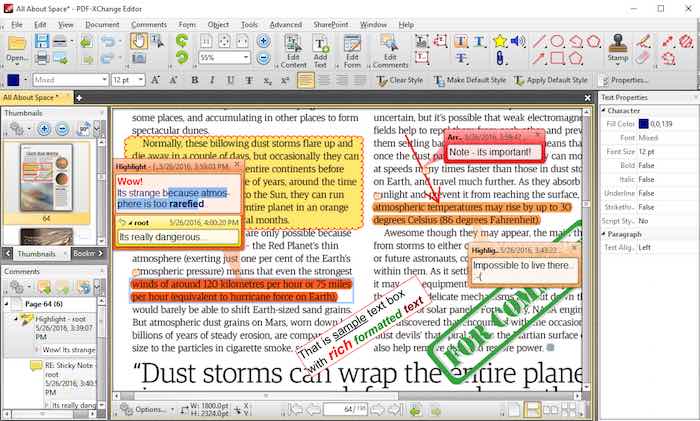Open the zoom level 55% dropdown
The height and width of the screenshot is (421, 700).
click(x=246, y=58)
